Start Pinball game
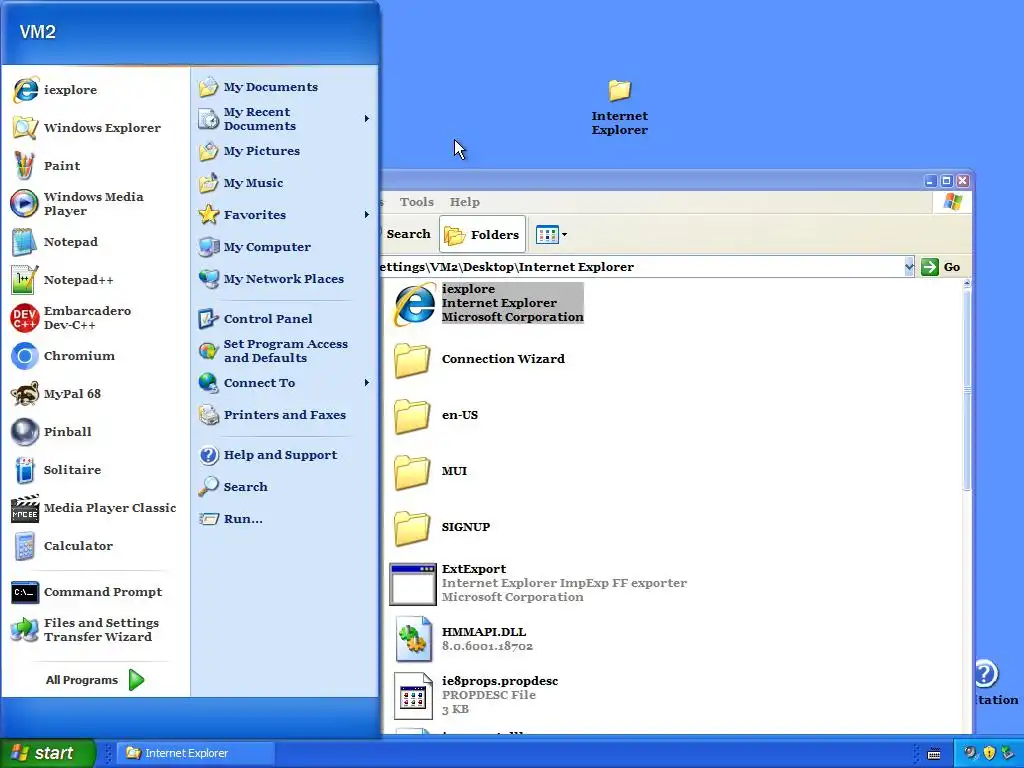Viewport: 1024px width, 768px height. coord(95,432)
